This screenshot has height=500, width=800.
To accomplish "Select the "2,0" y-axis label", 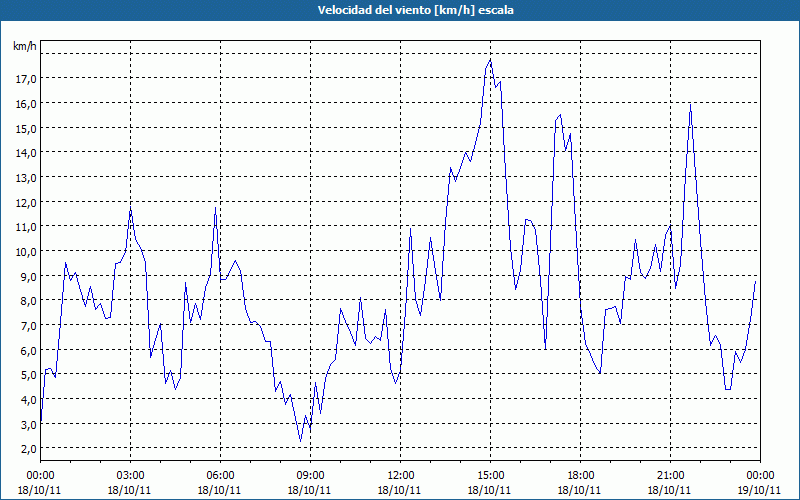I will coord(29,448).
